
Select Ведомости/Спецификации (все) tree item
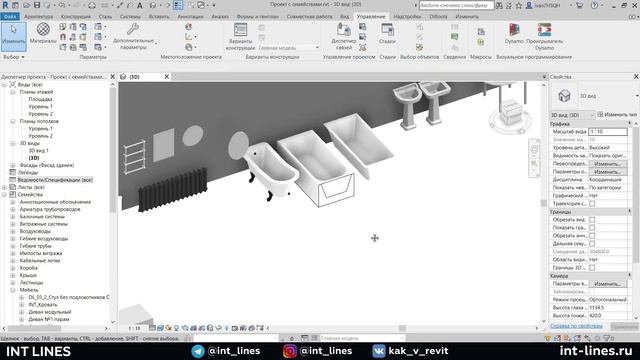[55, 180]
